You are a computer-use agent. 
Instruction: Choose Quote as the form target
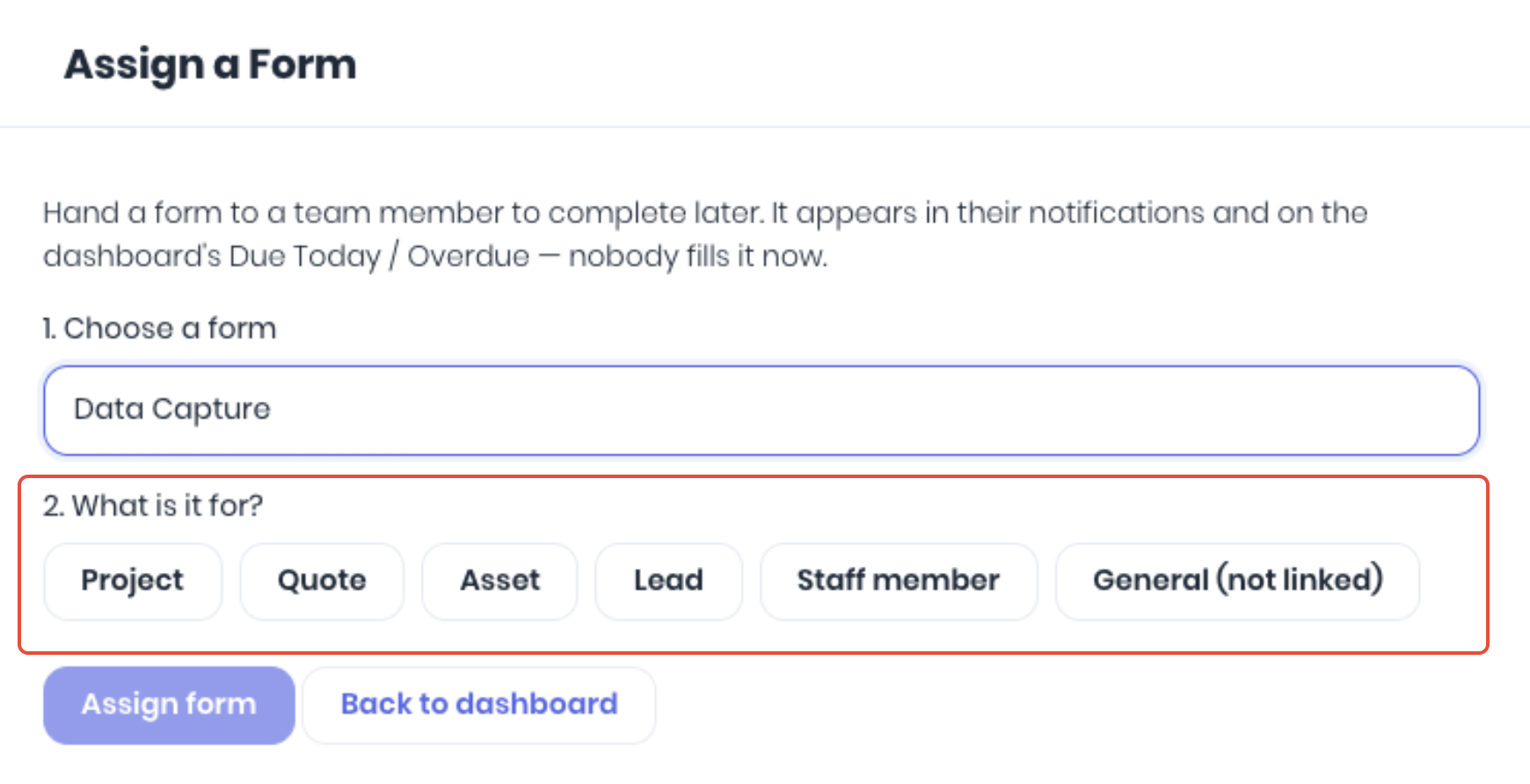[x=322, y=581]
